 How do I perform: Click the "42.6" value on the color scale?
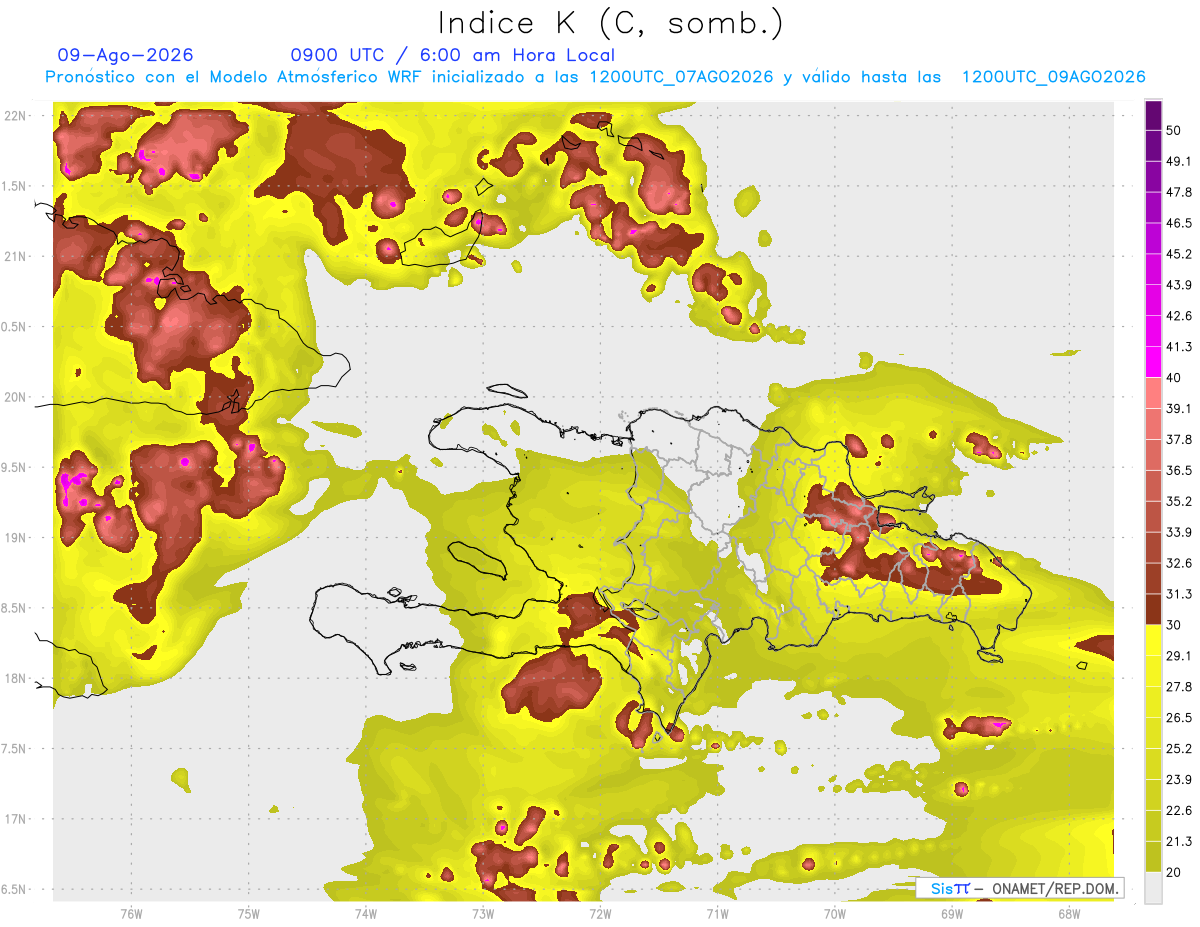1179,316
